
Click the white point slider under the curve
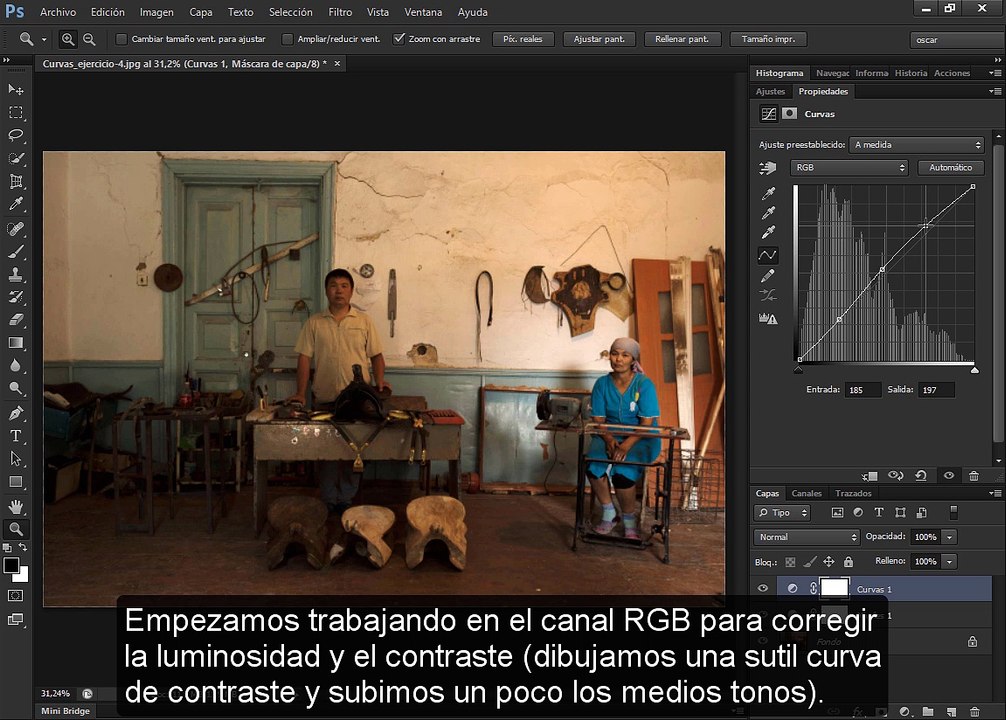click(x=975, y=370)
